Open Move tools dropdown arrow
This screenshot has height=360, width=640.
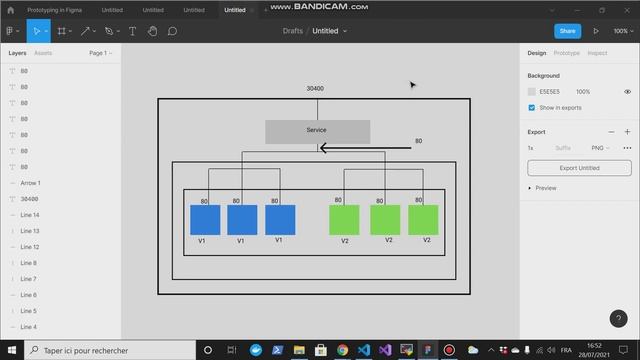(x=46, y=31)
